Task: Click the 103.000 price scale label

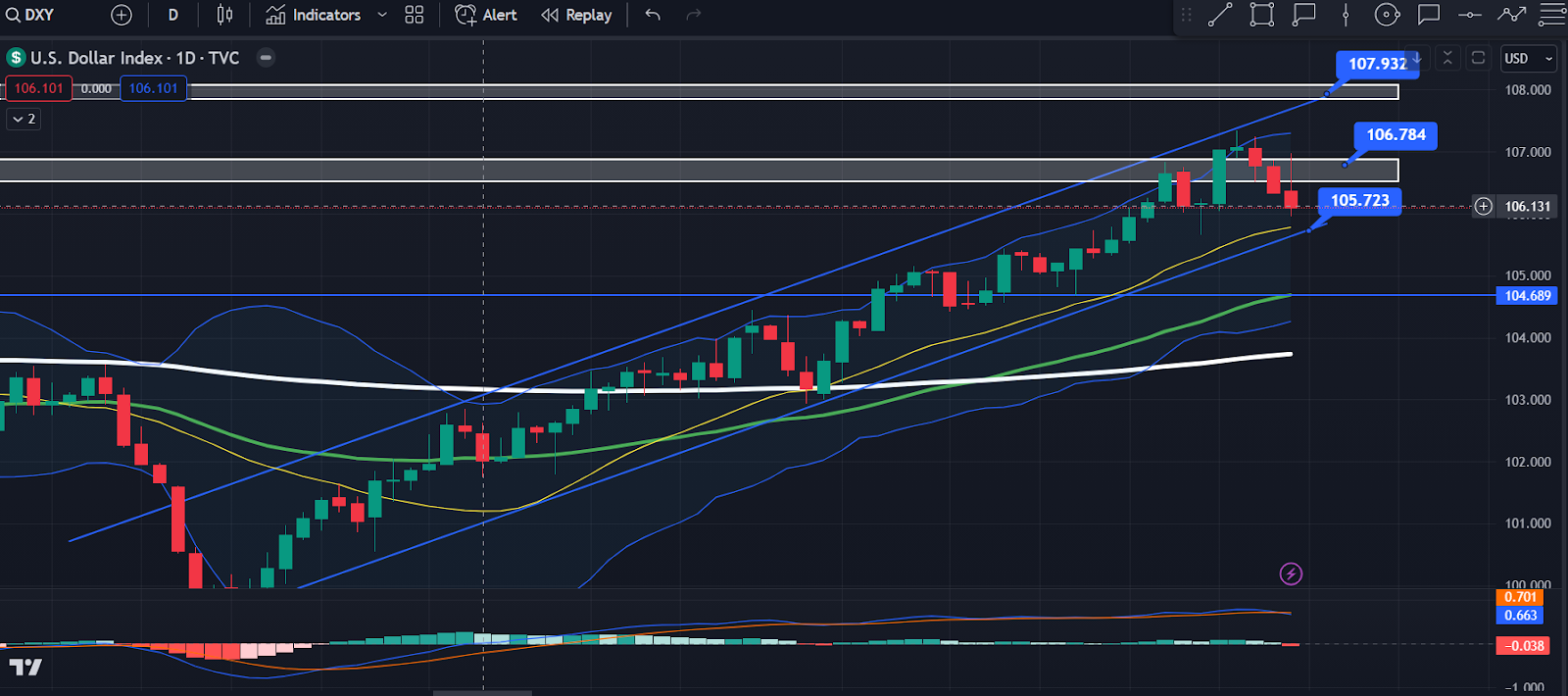Action: point(1528,400)
